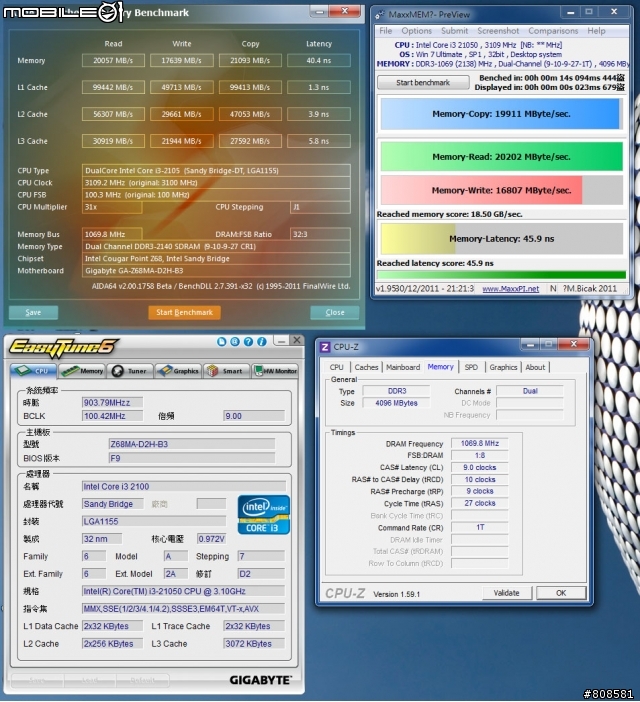Click the DRAM:FSB Ratio 32:3 field

tap(320, 234)
